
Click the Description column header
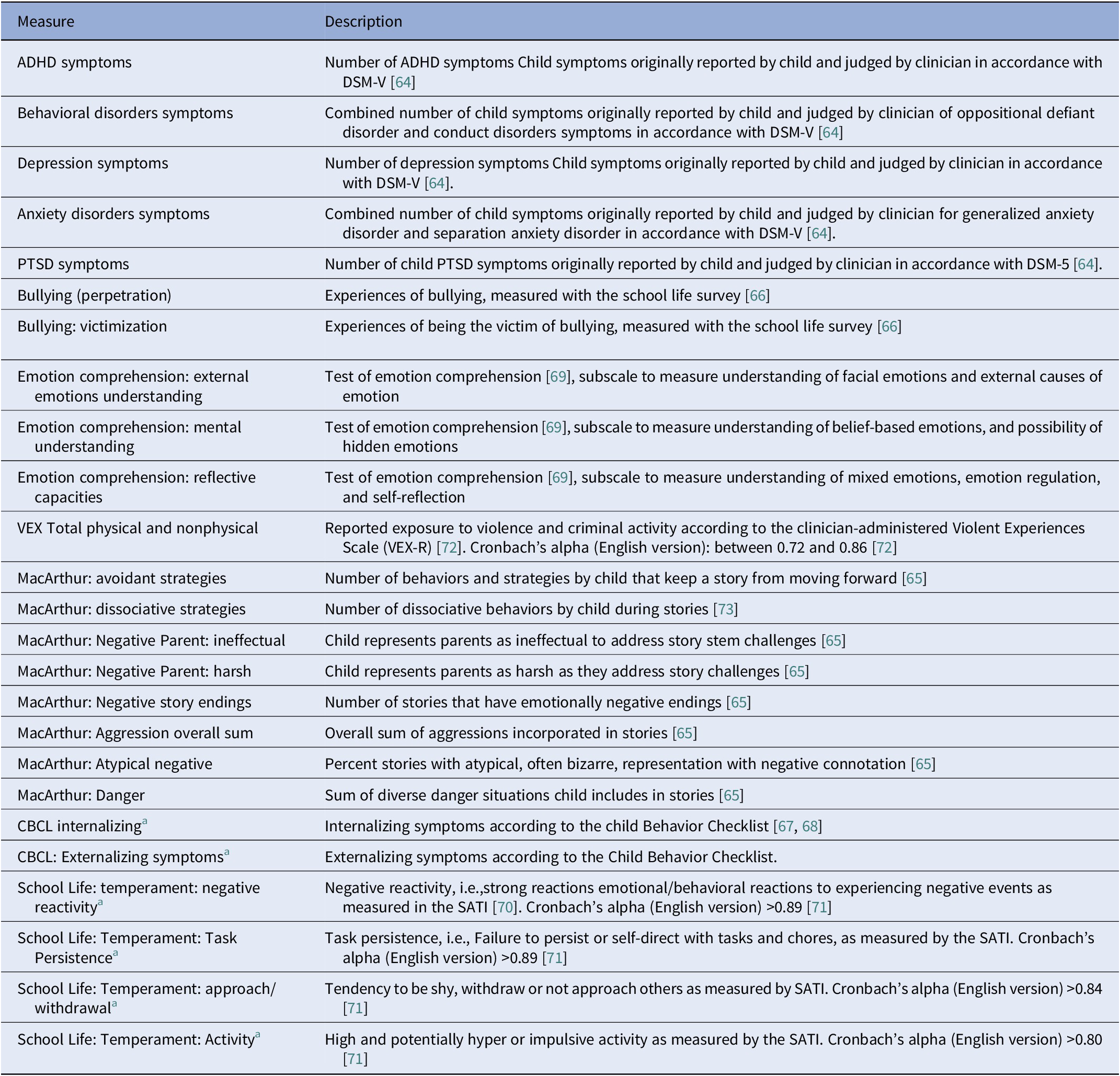pyautogui.click(x=363, y=22)
